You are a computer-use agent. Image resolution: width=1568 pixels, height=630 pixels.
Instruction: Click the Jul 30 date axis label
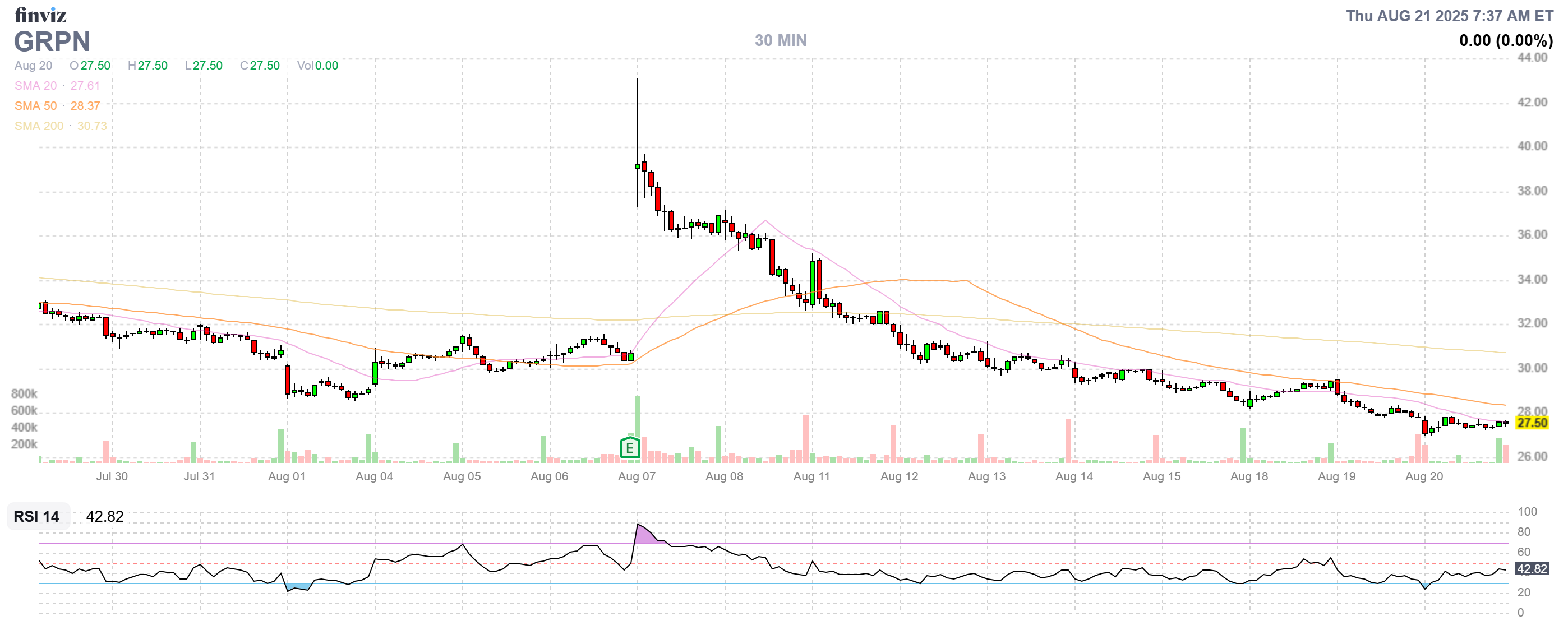[112, 476]
